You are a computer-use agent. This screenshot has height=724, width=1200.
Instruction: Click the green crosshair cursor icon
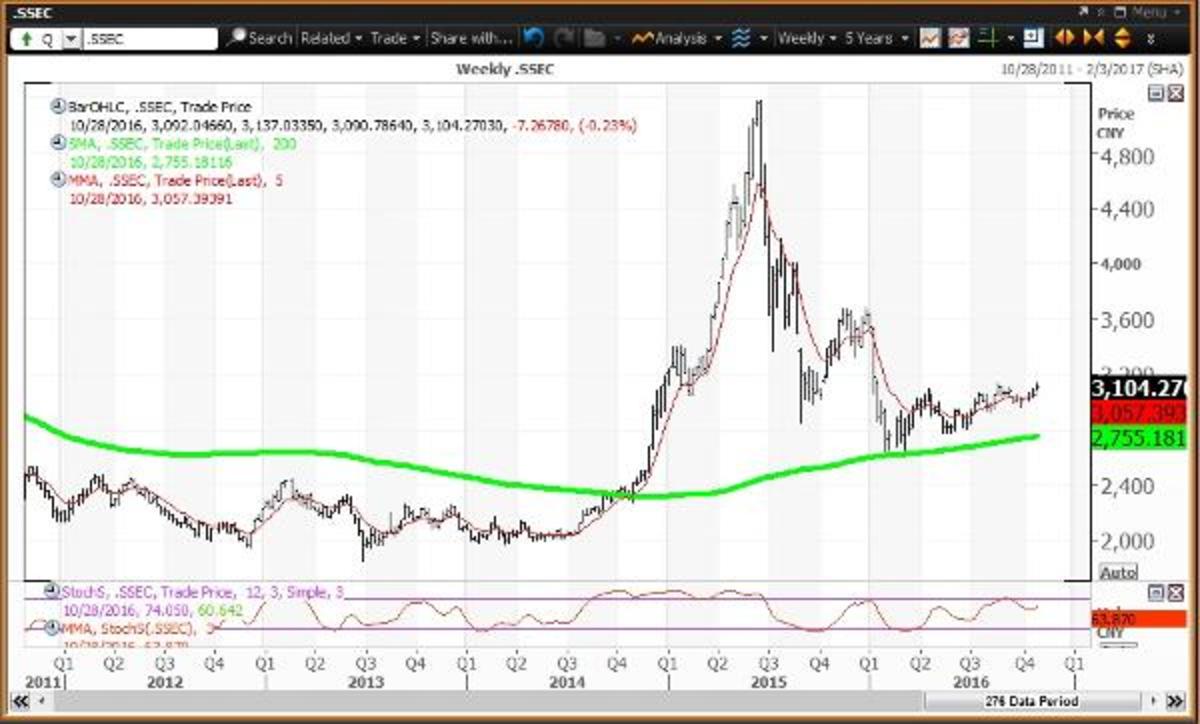pos(987,38)
